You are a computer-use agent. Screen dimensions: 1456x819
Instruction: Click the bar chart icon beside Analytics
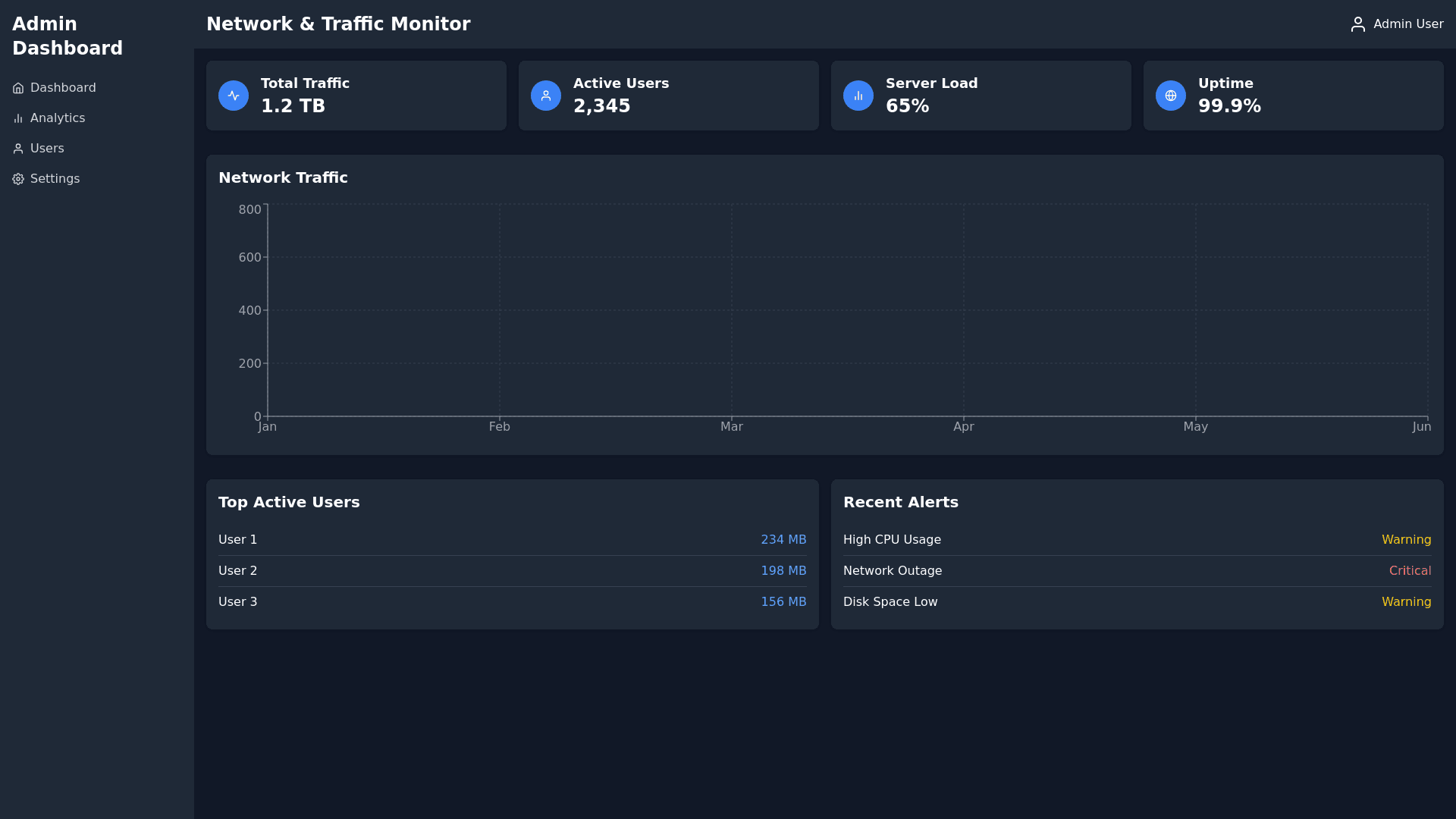(18, 118)
